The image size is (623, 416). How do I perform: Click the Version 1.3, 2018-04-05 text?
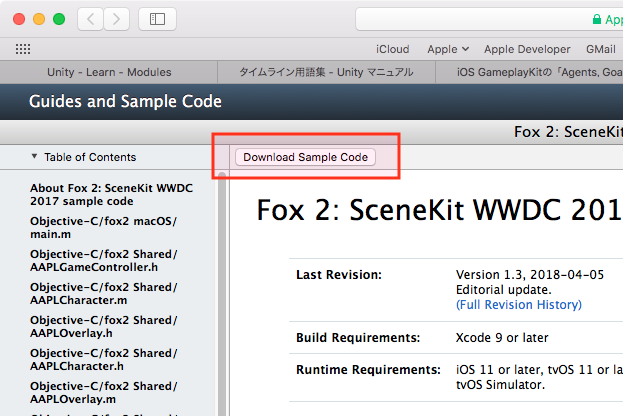(530, 275)
